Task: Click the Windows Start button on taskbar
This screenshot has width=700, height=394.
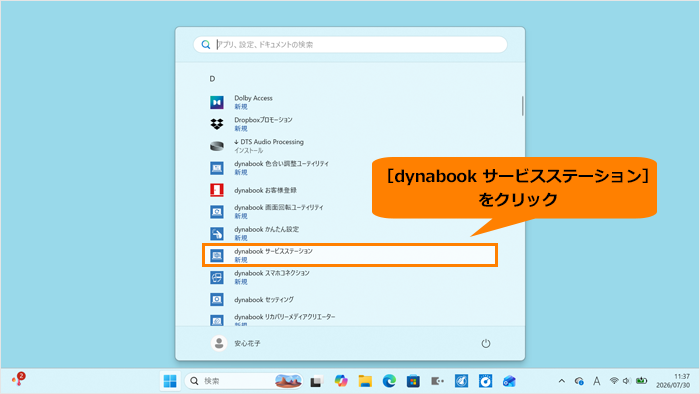Action: (x=170, y=381)
